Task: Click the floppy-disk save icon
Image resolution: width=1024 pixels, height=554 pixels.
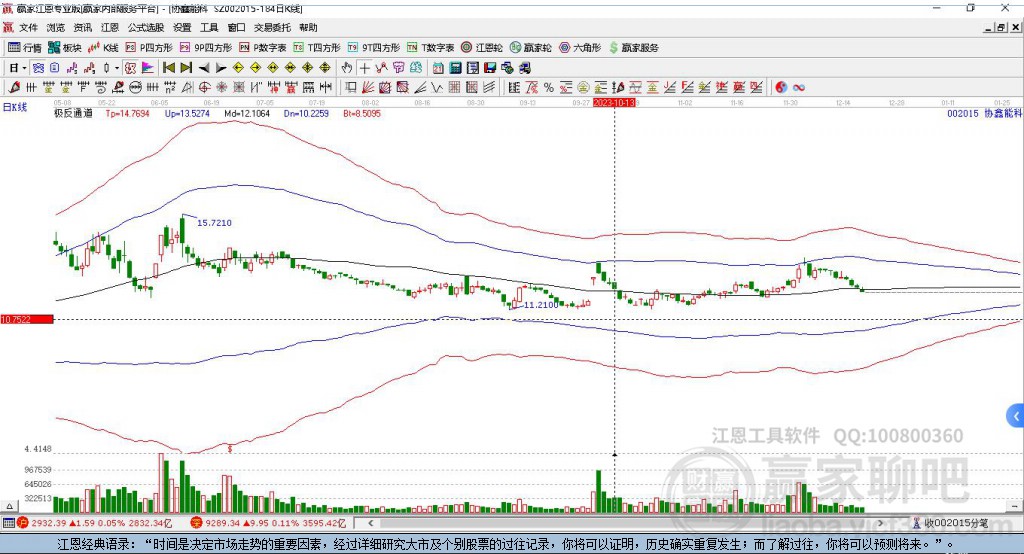Action: pyautogui.click(x=490, y=68)
